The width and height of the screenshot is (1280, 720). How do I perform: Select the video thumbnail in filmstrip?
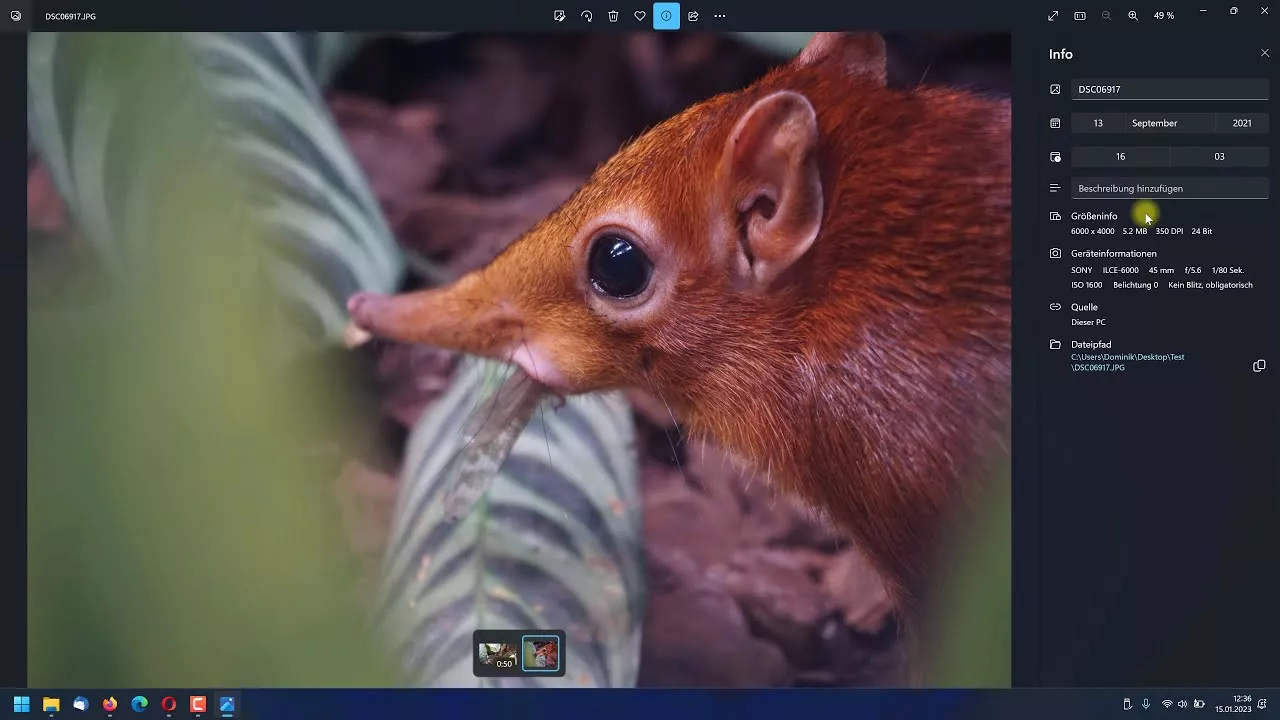point(497,654)
